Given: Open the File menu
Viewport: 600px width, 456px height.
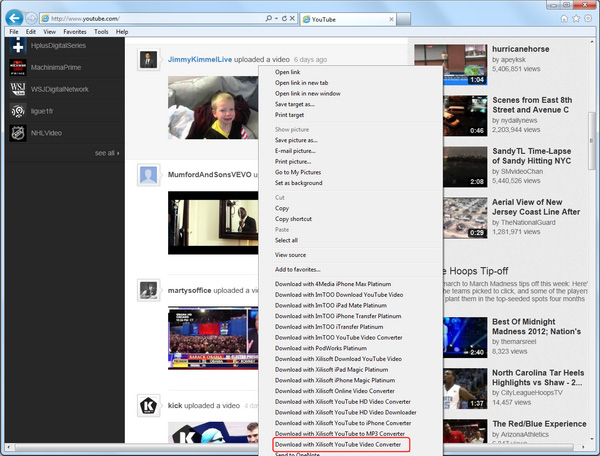Looking at the screenshot, I should click(14, 32).
